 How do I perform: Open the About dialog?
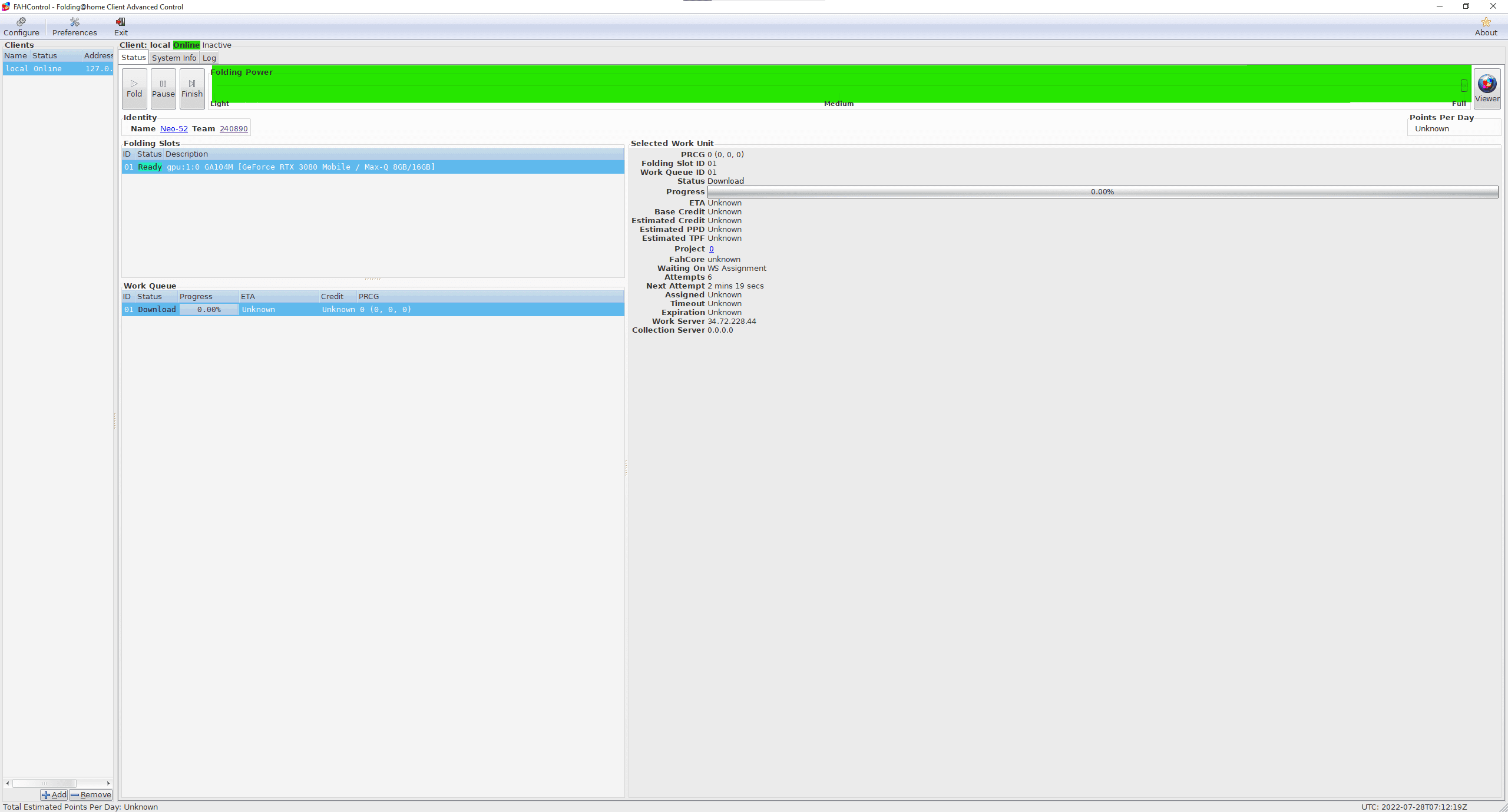tap(1486, 27)
